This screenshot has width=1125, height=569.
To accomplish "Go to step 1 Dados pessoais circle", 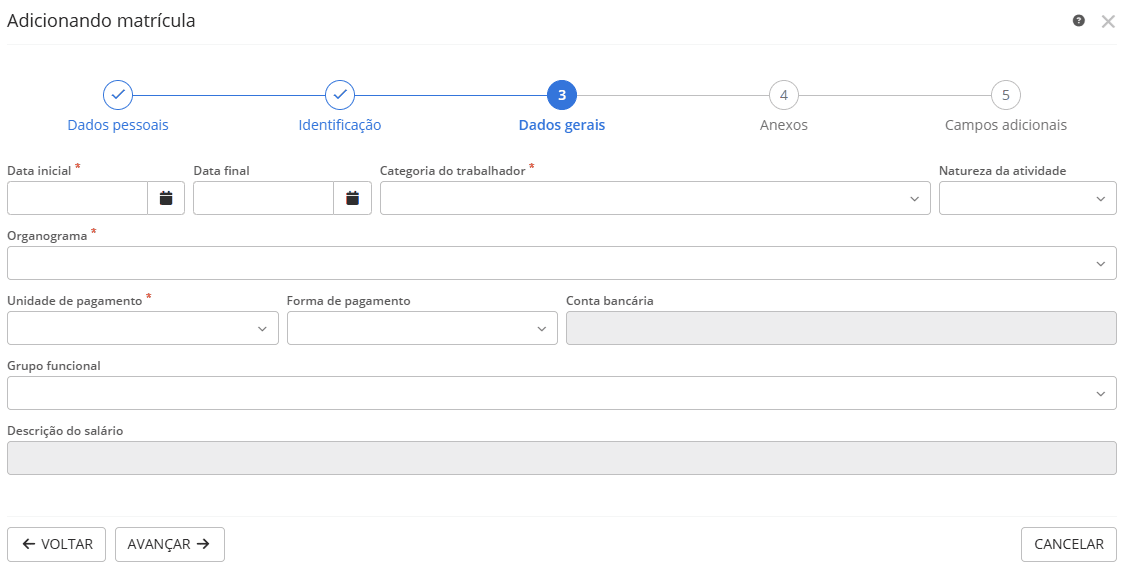I will click(x=118, y=95).
